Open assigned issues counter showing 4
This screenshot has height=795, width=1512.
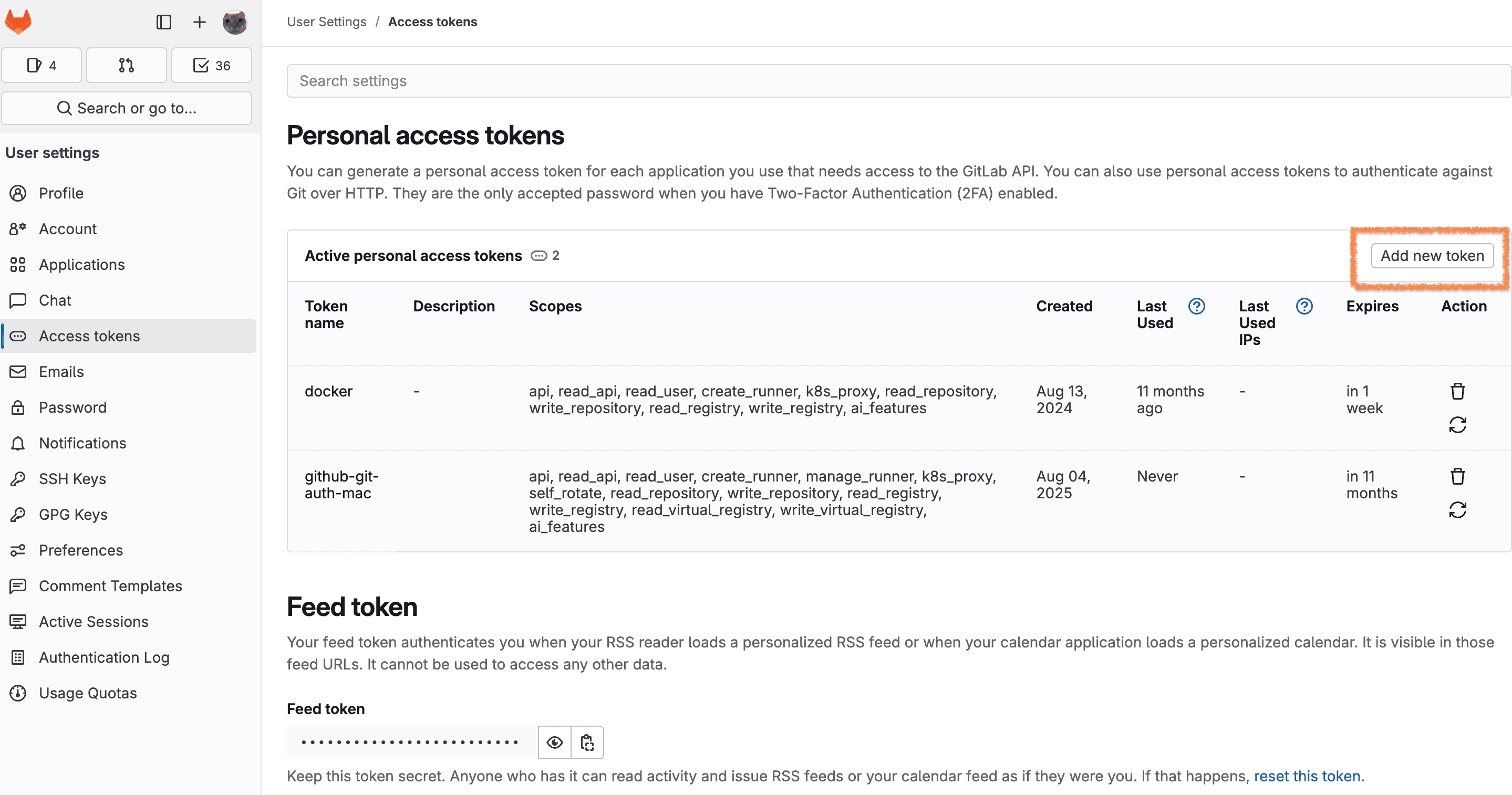tap(42, 65)
